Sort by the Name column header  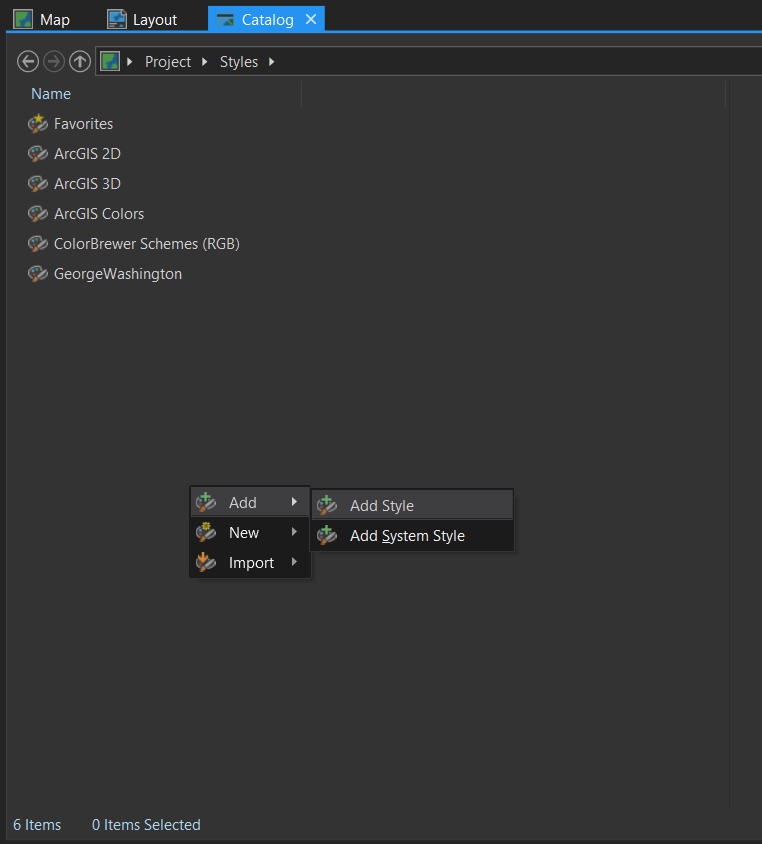point(51,94)
